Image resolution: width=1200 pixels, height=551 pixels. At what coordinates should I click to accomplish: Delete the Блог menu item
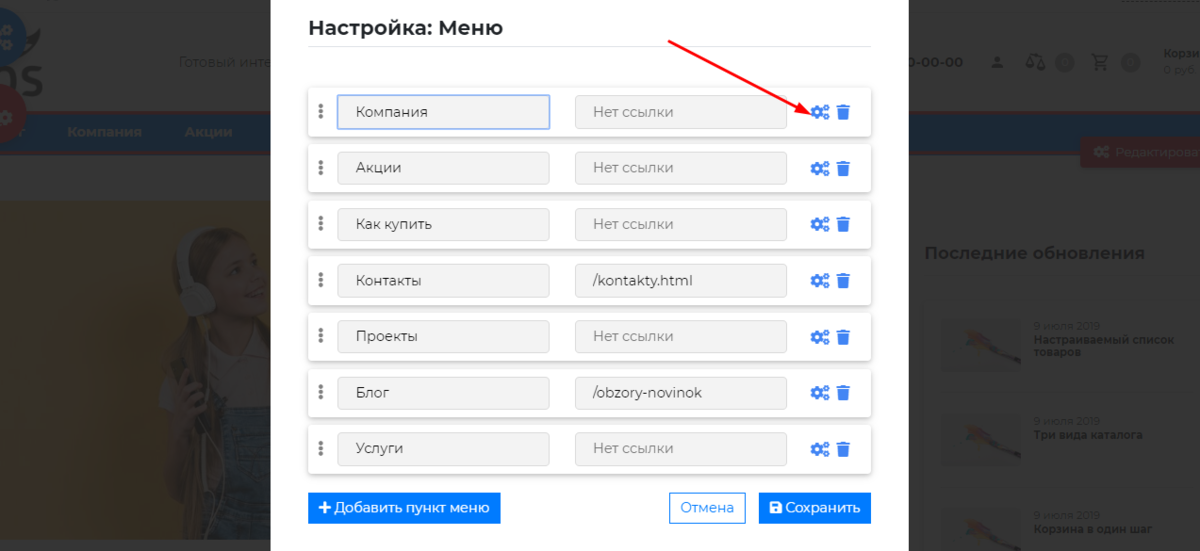click(x=843, y=393)
